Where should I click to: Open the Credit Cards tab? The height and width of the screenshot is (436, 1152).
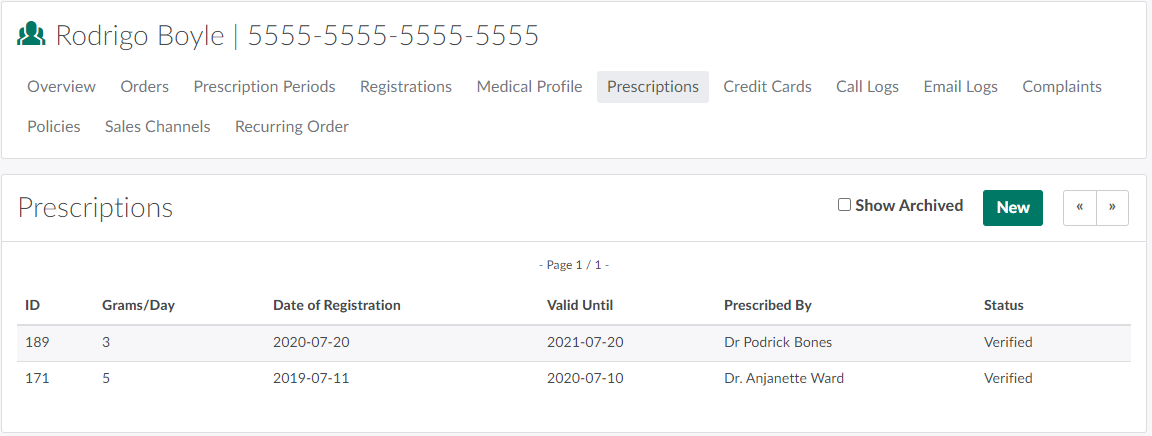(x=768, y=87)
